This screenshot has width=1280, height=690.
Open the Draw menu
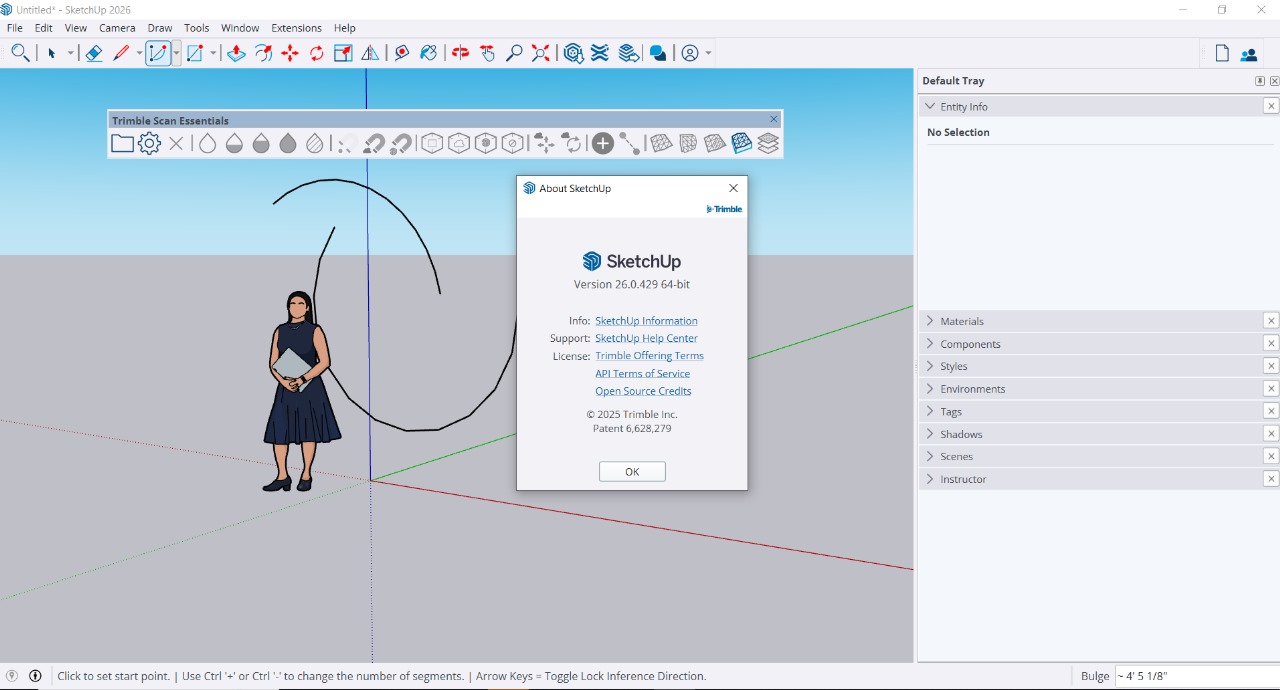[x=160, y=28]
